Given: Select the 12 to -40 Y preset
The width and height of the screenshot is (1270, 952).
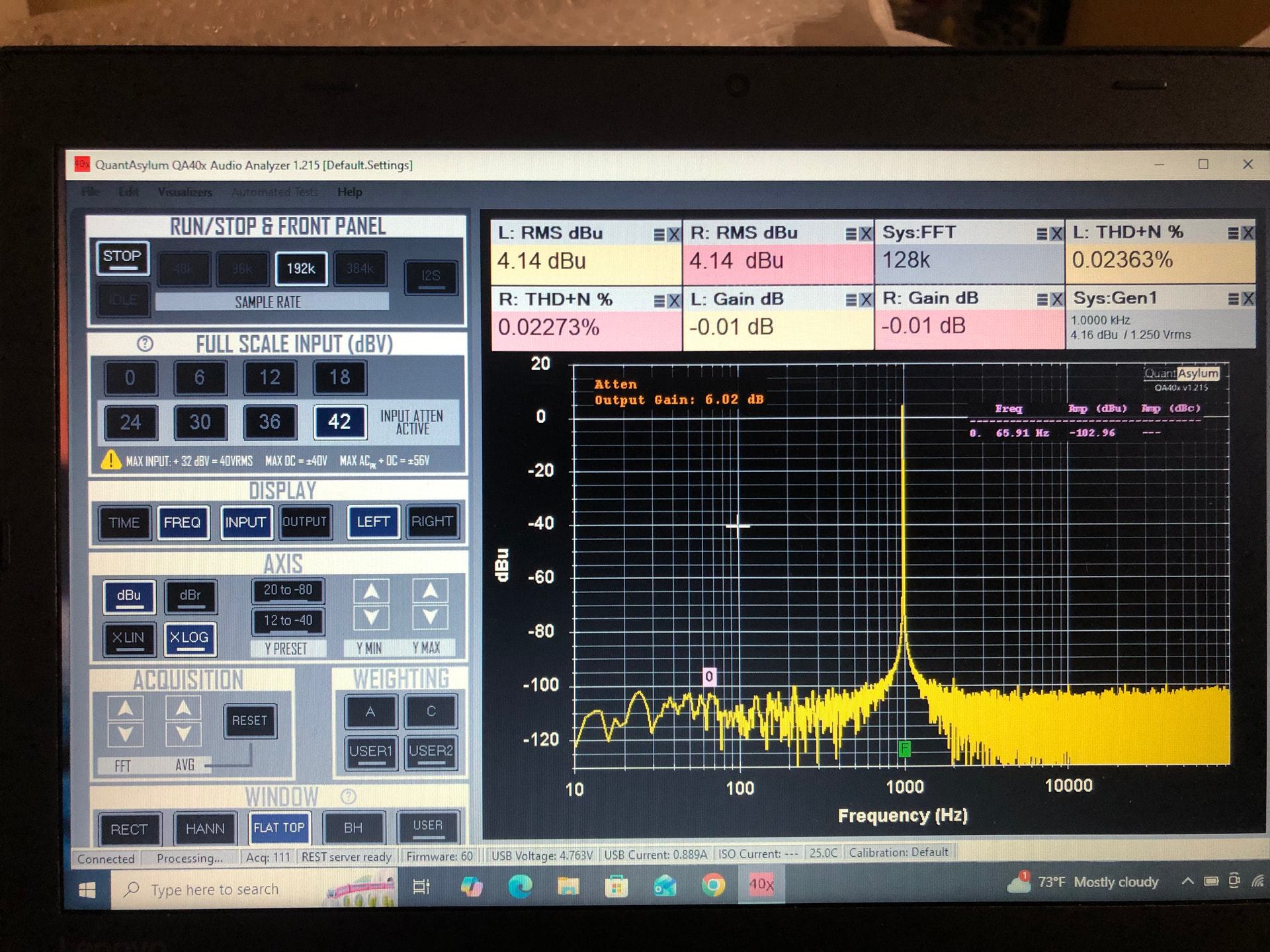Looking at the screenshot, I should pos(288,620).
